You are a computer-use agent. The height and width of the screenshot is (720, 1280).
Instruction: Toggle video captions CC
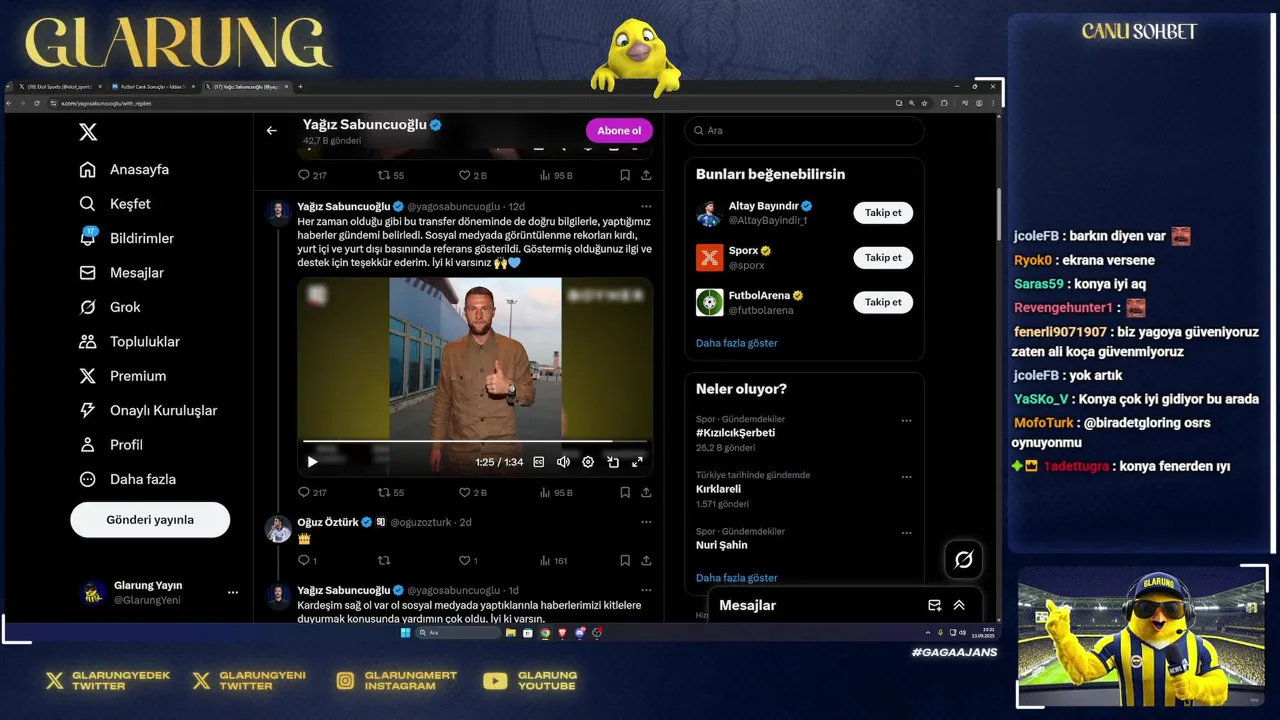tap(538, 462)
